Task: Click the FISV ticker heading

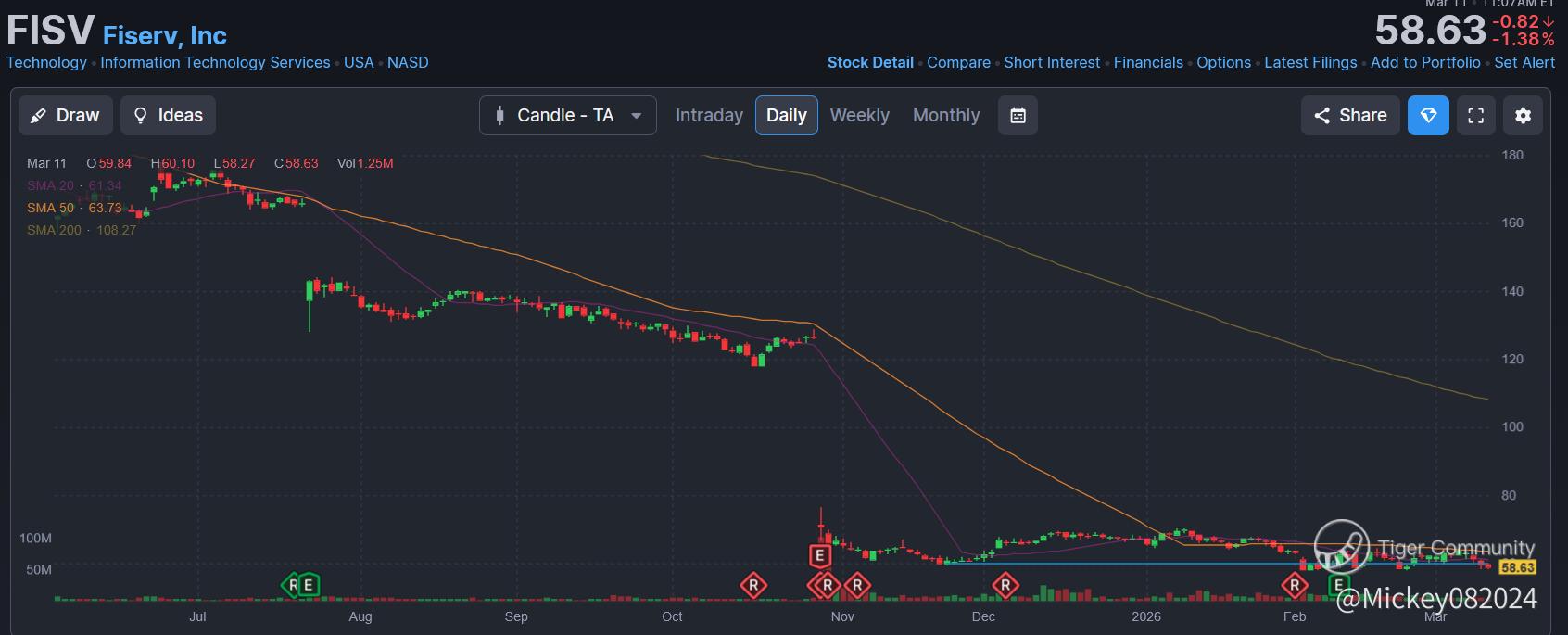Action: tap(50, 31)
